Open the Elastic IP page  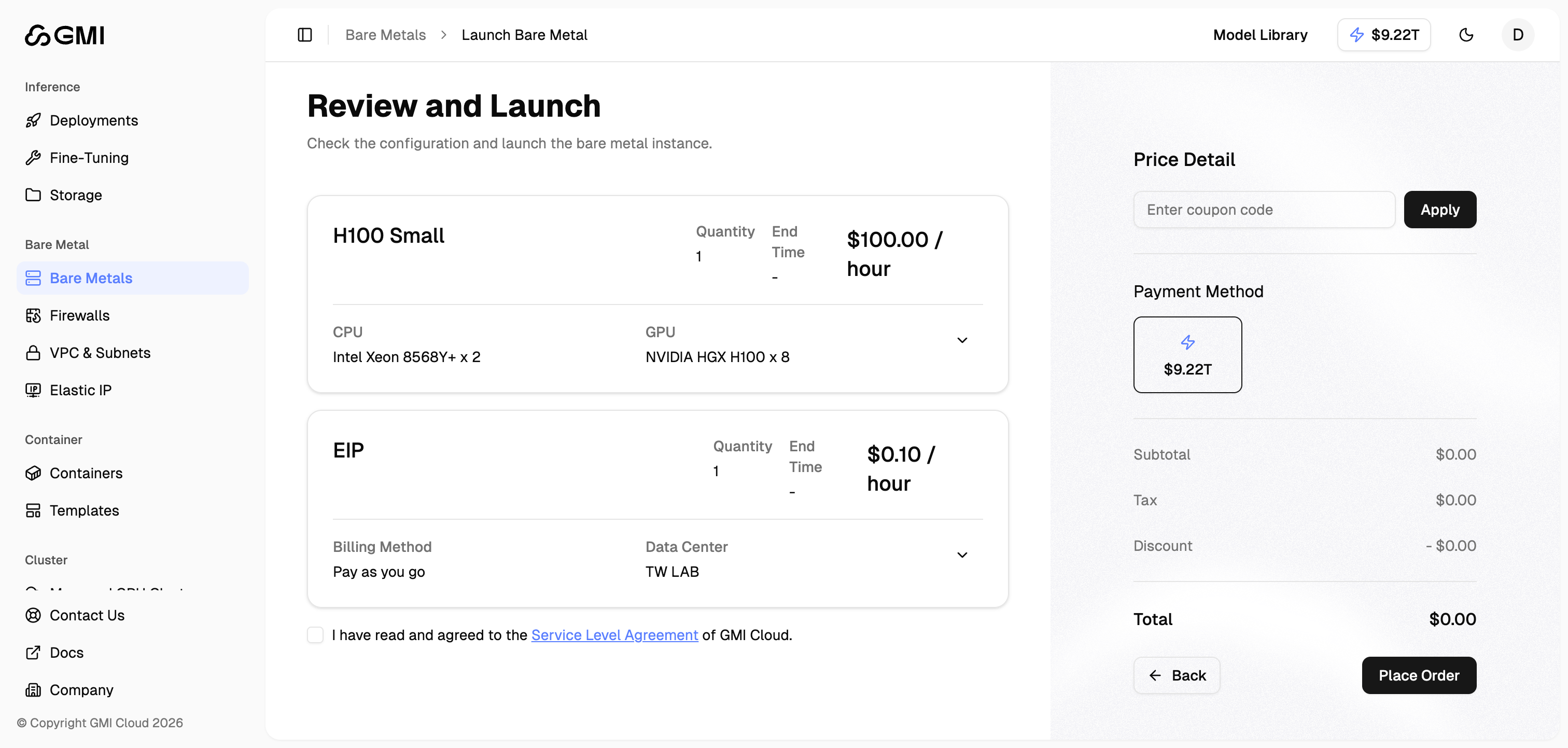pos(80,390)
